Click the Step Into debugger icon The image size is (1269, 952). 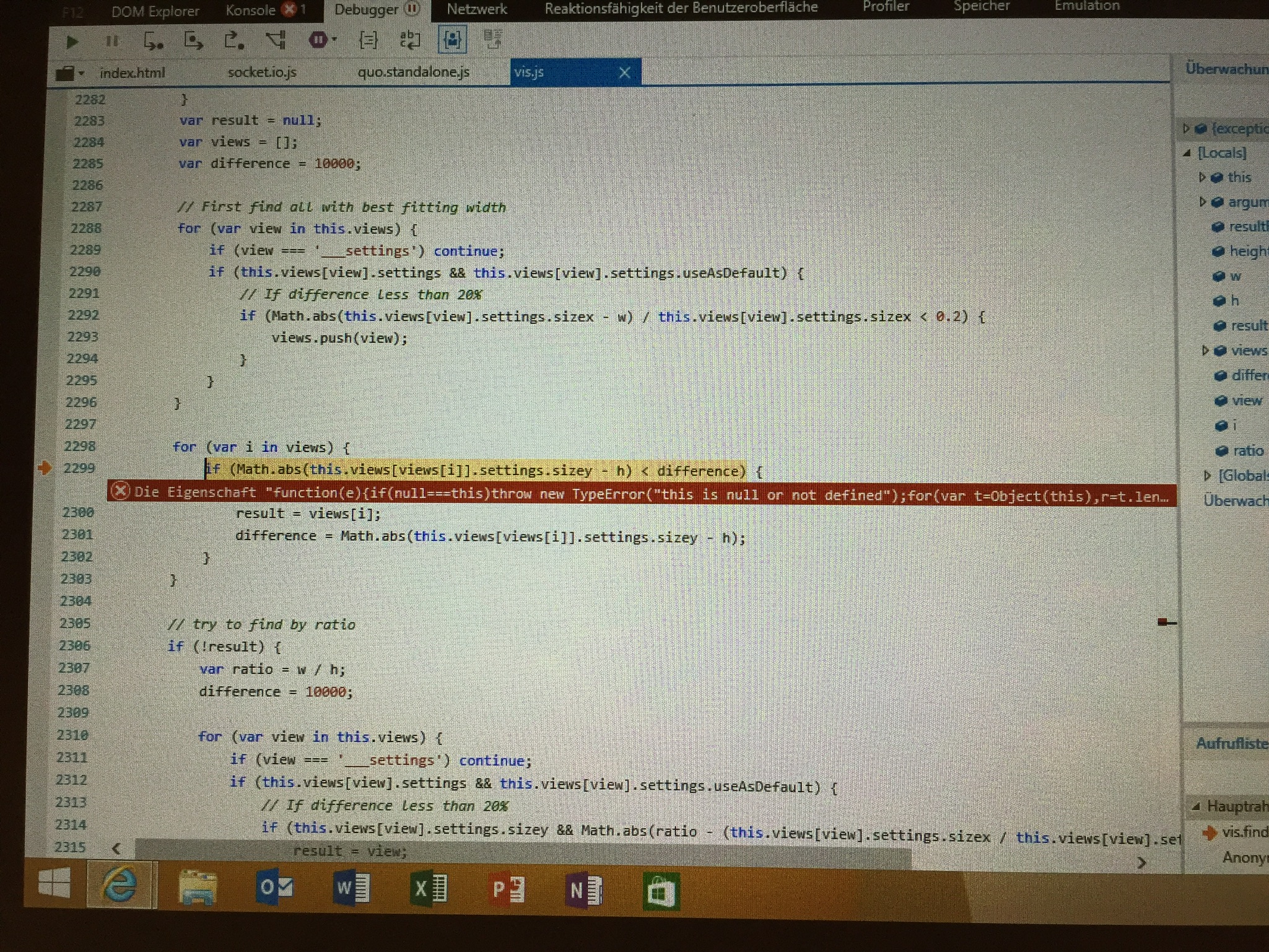pos(152,41)
